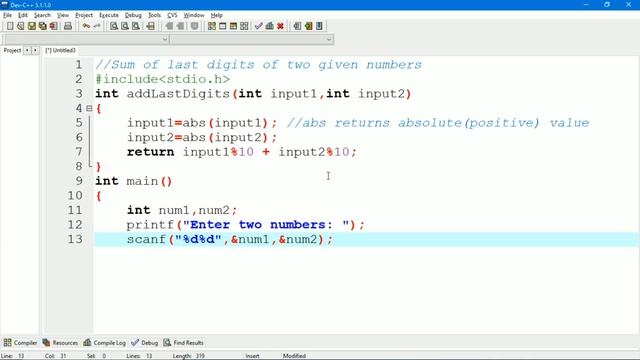Click the Profile analysis chart icon
This screenshot has height=360, width=640.
269,26
